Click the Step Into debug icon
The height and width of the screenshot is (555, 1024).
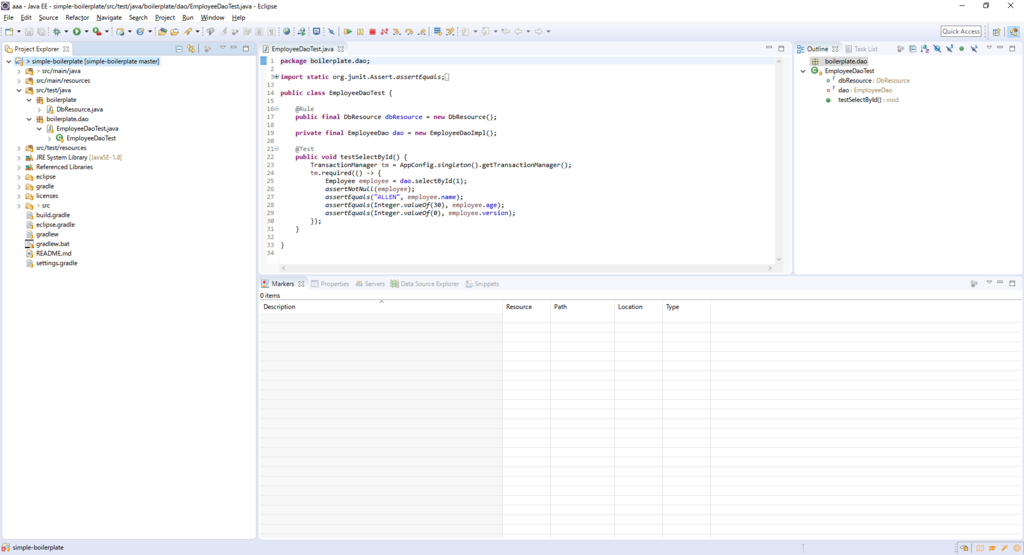[x=396, y=31]
